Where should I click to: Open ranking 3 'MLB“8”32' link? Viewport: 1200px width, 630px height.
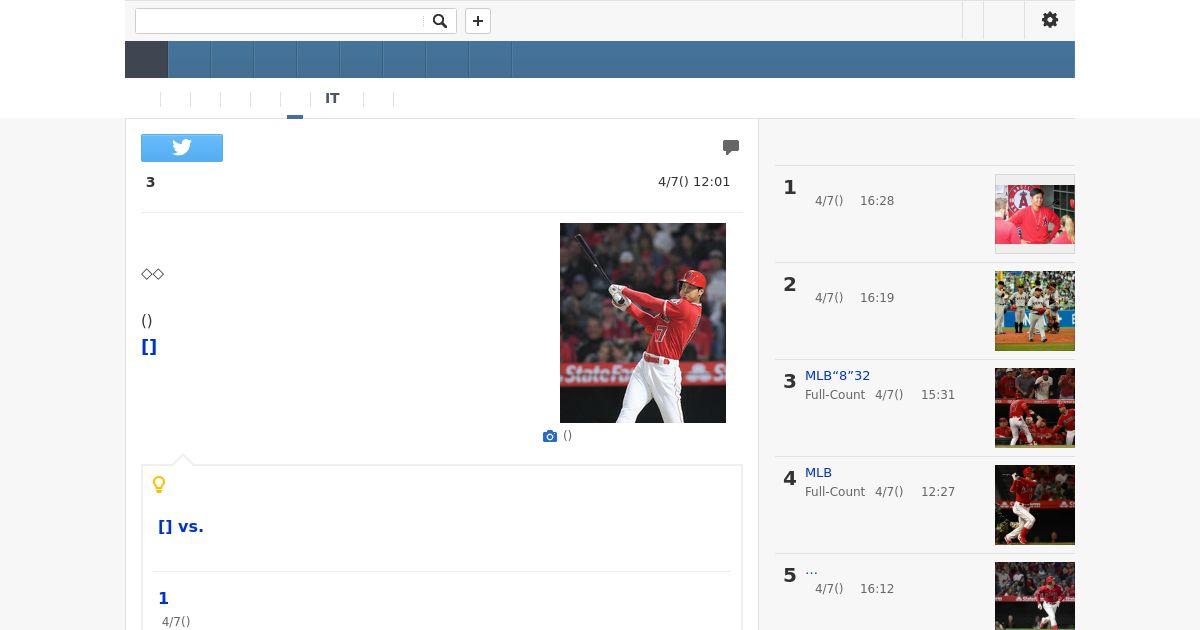[x=837, y=376]
